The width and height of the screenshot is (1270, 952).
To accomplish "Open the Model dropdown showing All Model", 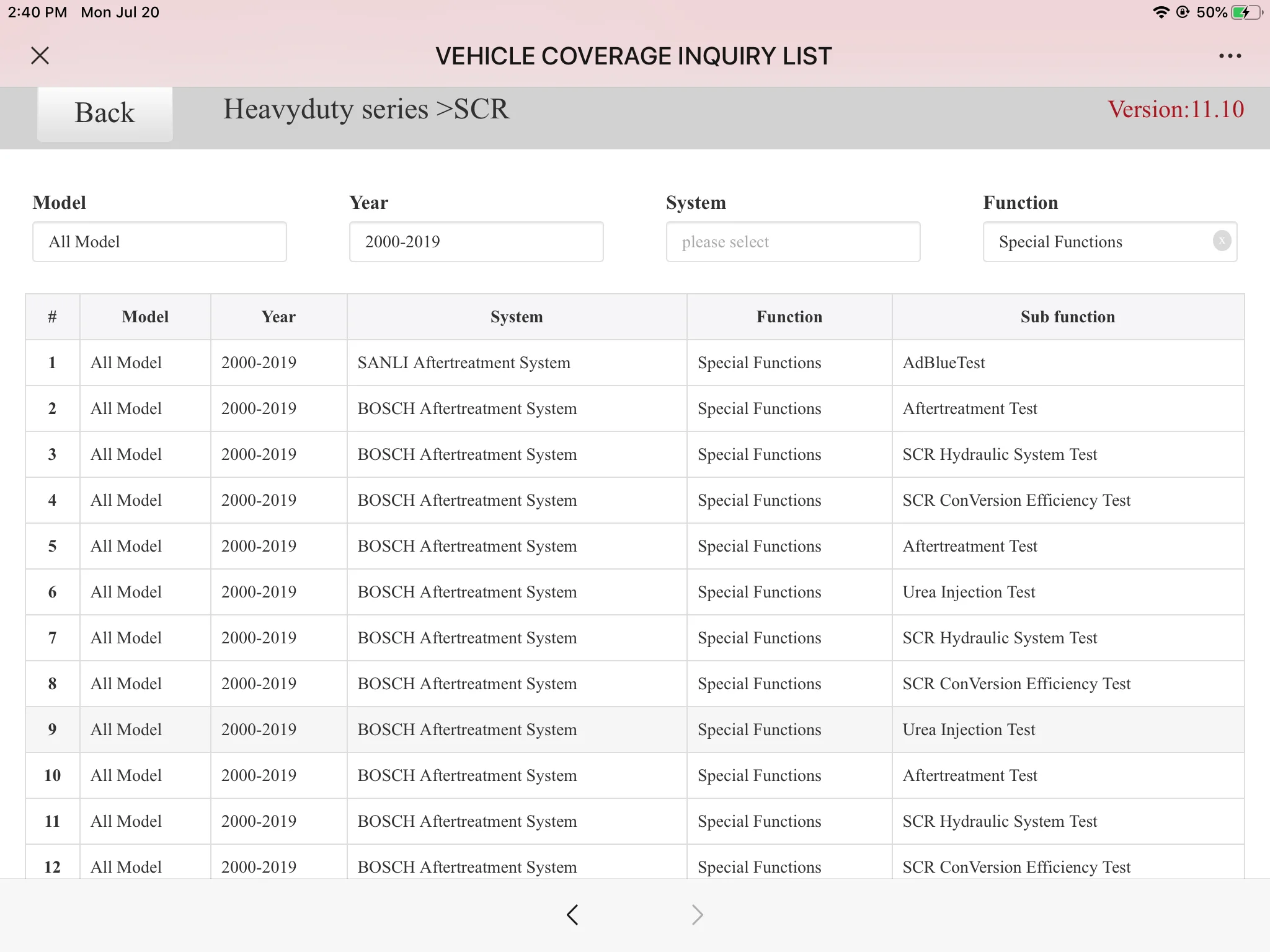I will pyautogui.click(x=159, y=242).
